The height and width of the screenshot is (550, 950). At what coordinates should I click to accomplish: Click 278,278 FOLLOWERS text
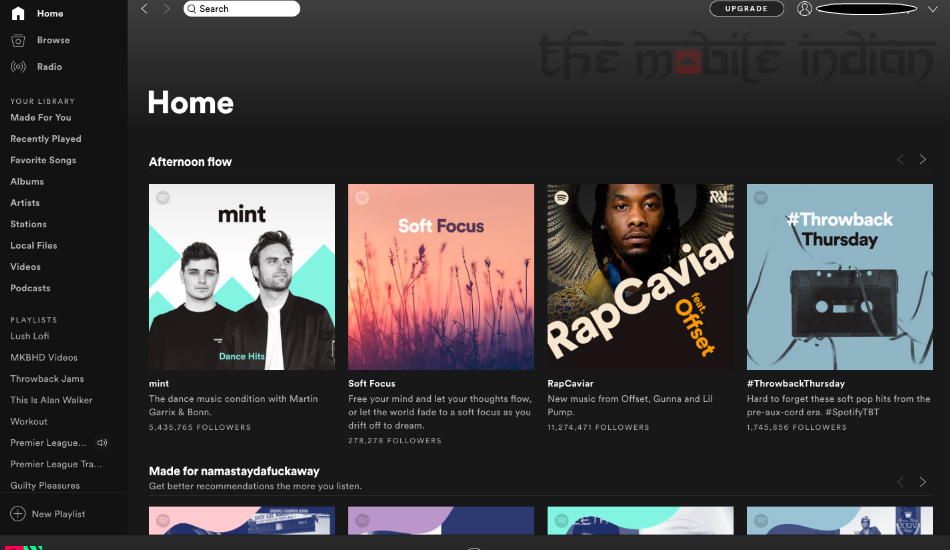tap(394, 440)
